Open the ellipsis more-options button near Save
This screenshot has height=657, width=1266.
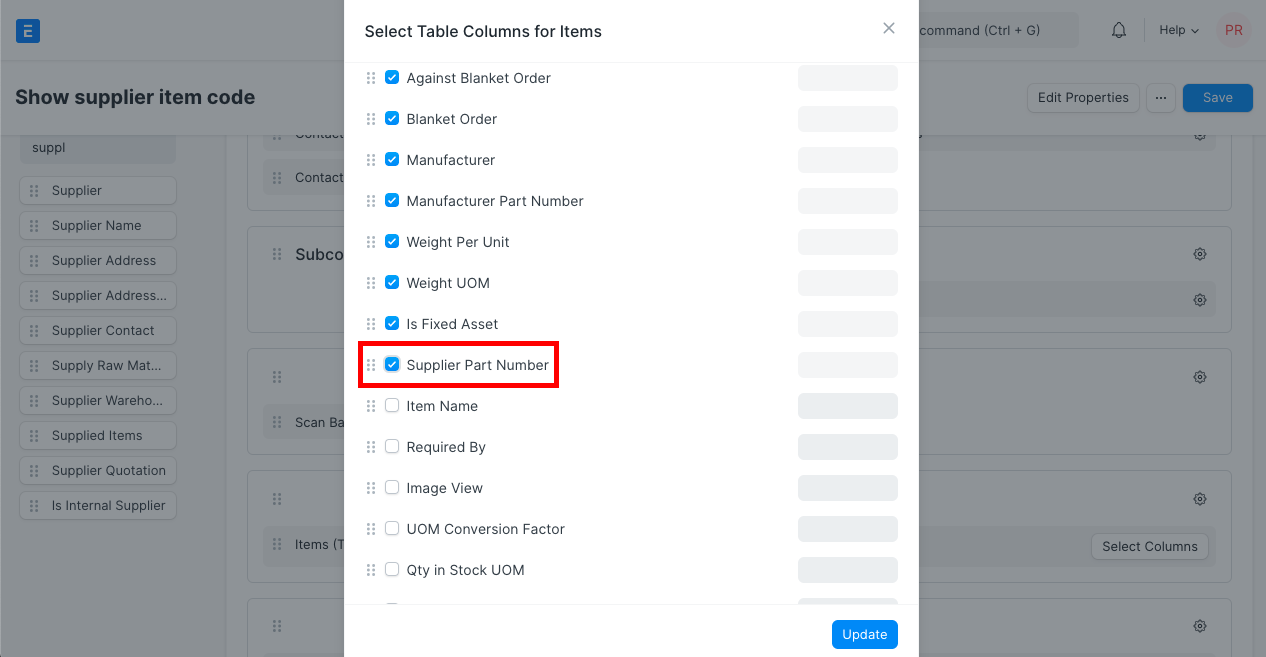click(x=1161, y=97)
